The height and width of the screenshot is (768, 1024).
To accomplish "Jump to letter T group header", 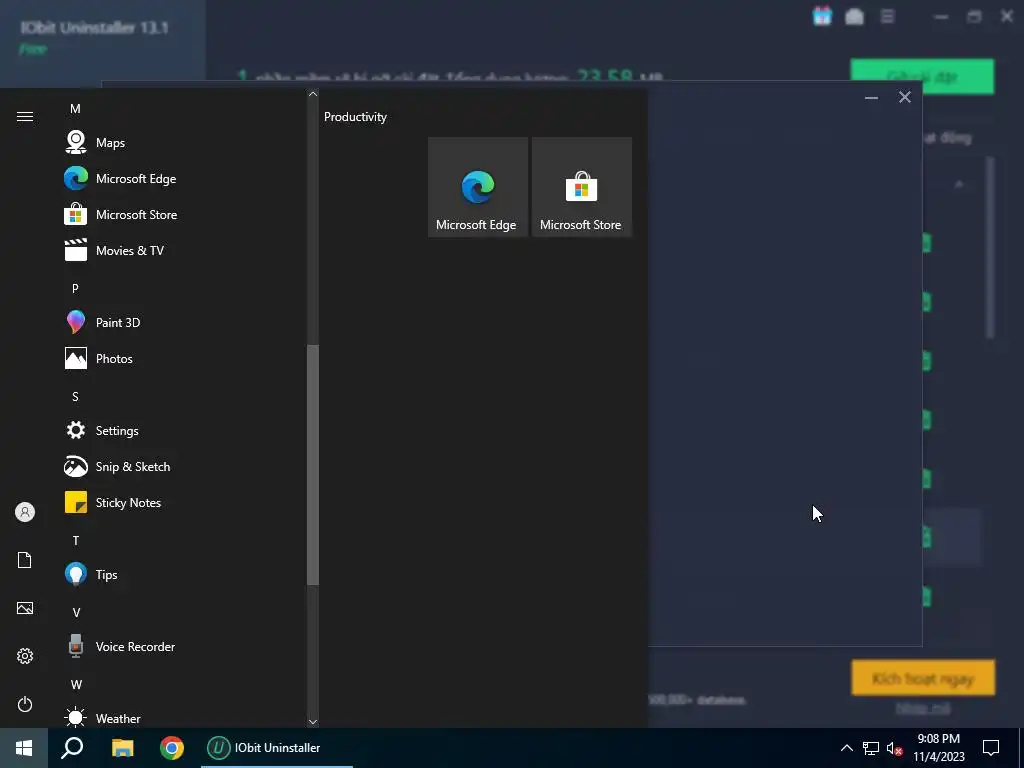I will click(x=75, y=541).
